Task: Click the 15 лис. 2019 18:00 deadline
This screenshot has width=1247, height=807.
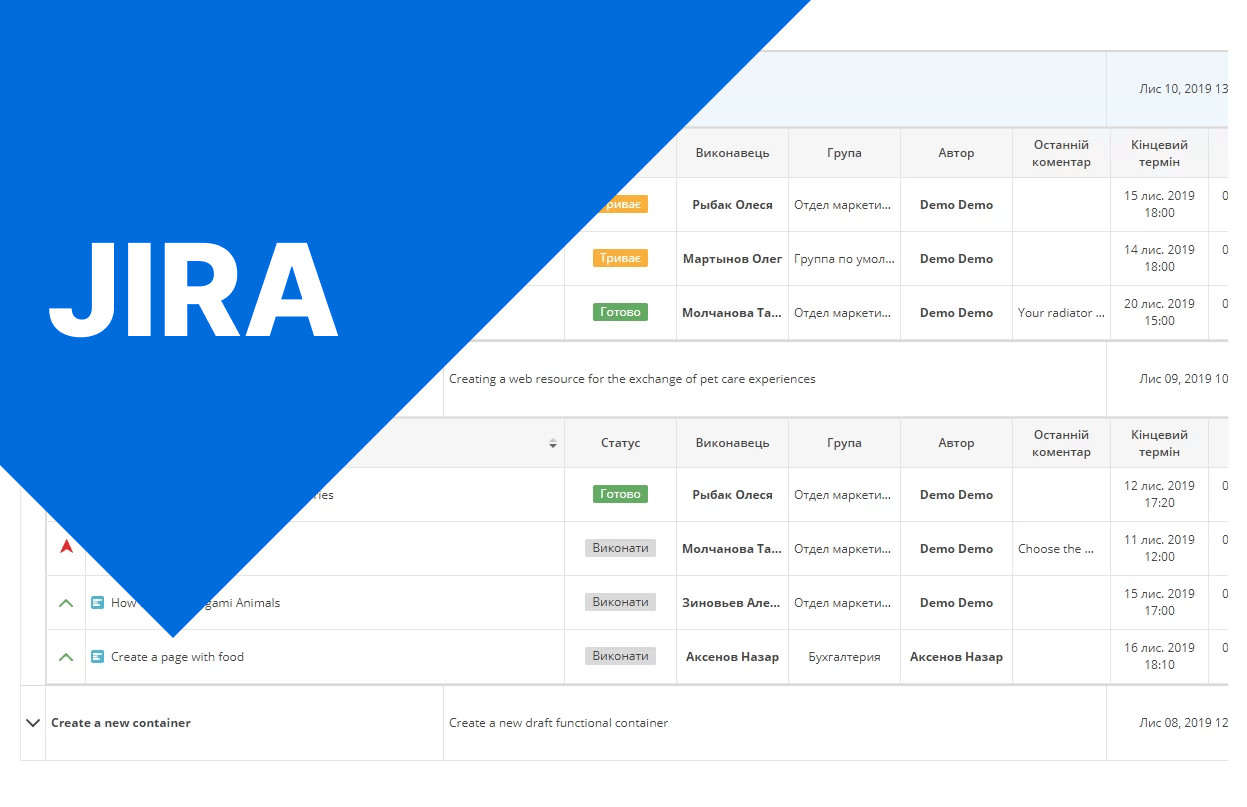Action: click(x=1160, y=204)
